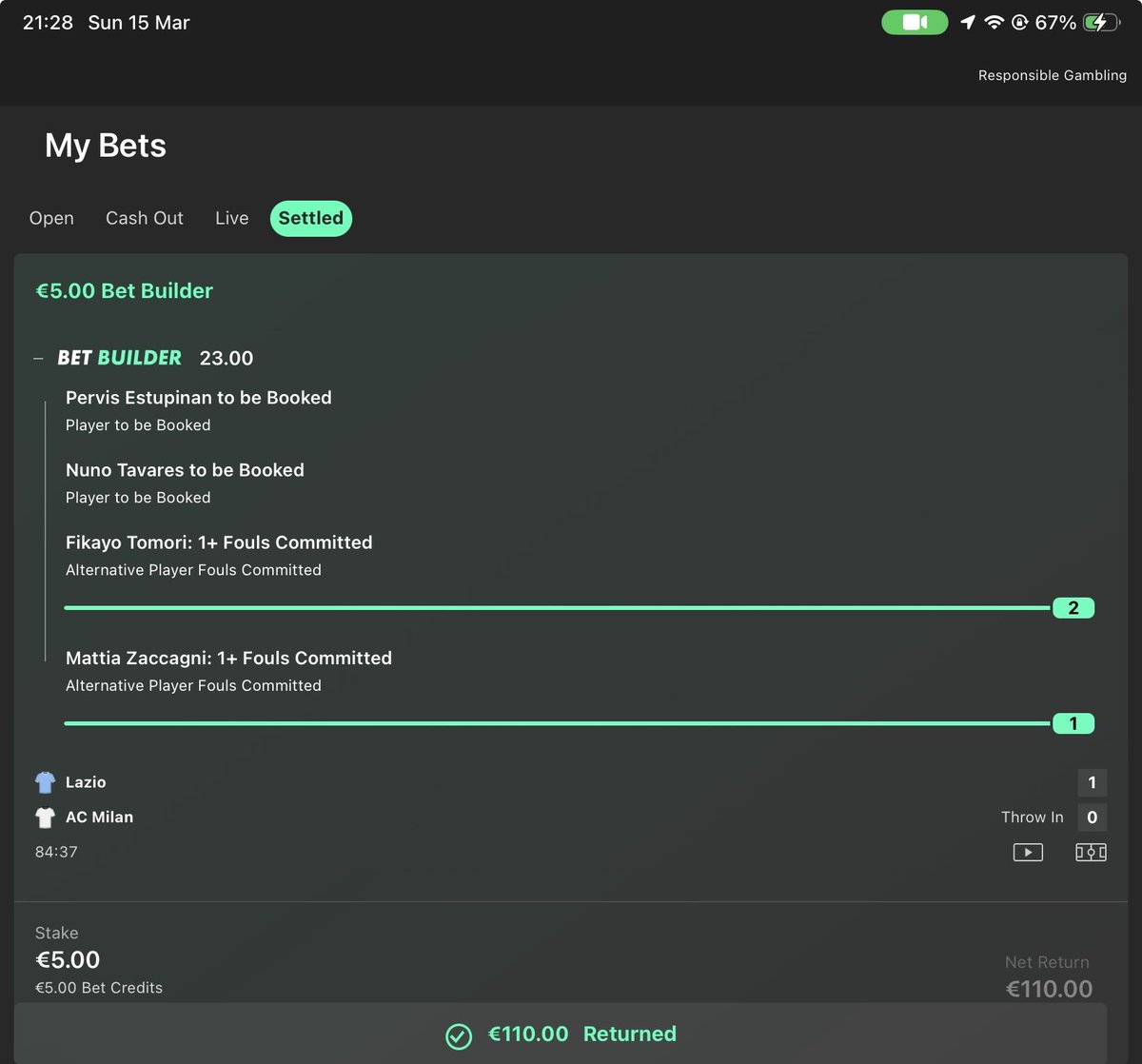Tap the AC Milan score 0
Image resolution: width=1142 pixels, height=1064 pixels.
coord(1092,818)
